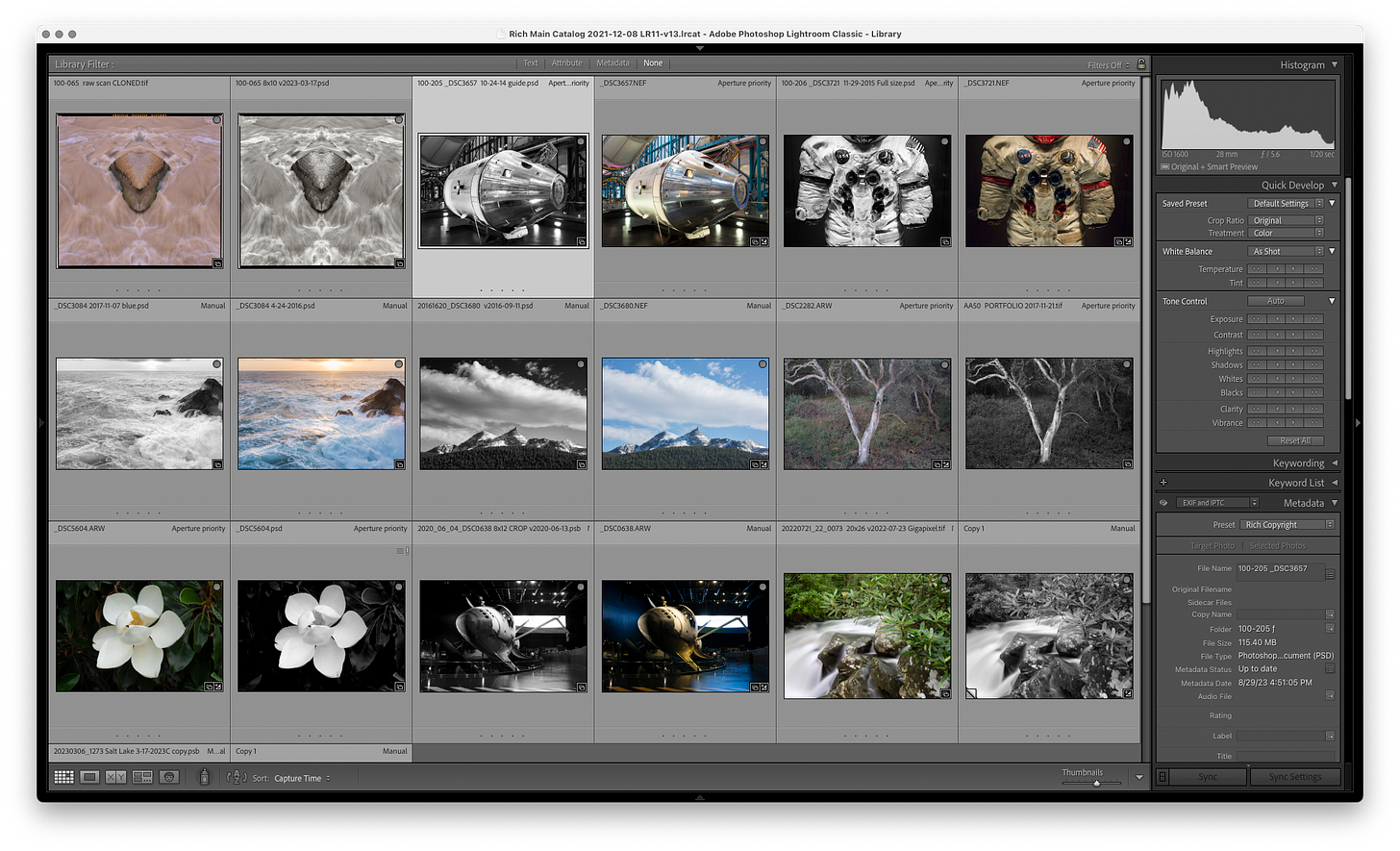The width and height of the screenshot is (1400, 851).
Task: Select the Metadata filter tab
Action: click(x=612, y=63)
